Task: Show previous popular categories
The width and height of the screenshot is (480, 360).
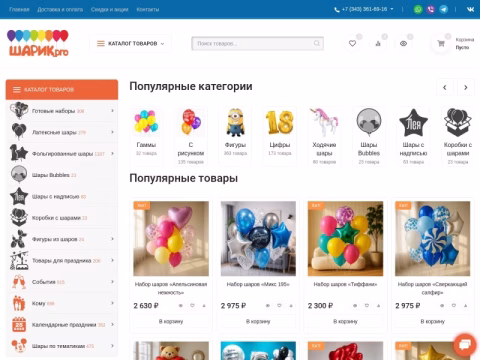Action: point(445,87)
